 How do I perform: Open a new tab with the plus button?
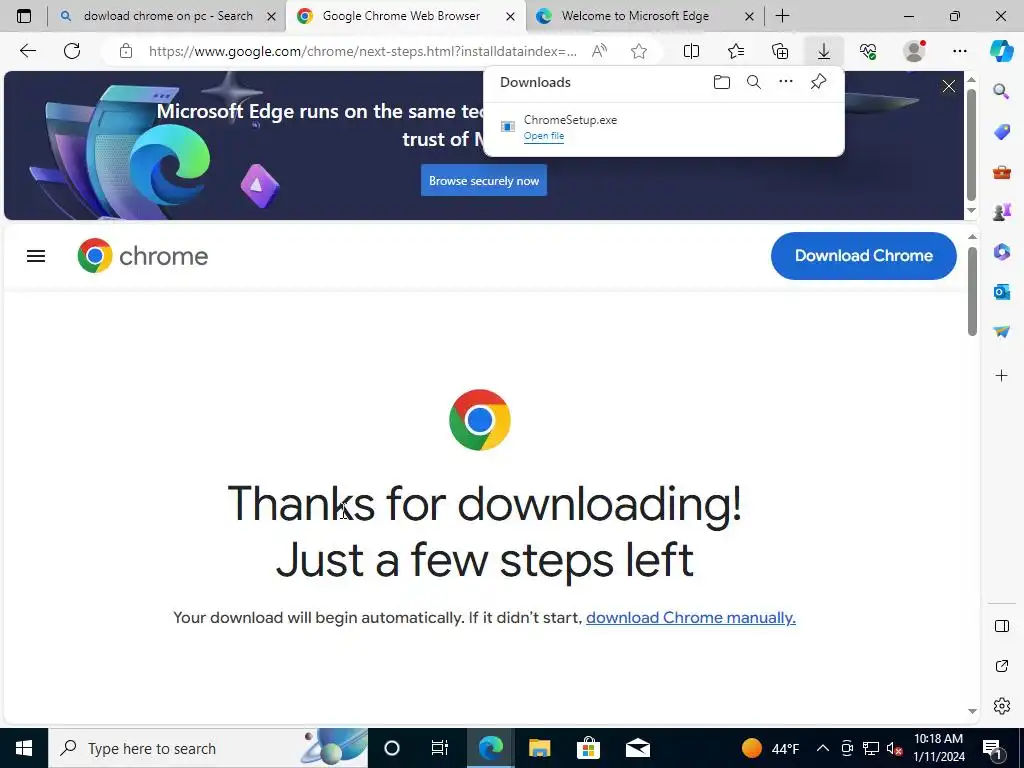[782, 16]
